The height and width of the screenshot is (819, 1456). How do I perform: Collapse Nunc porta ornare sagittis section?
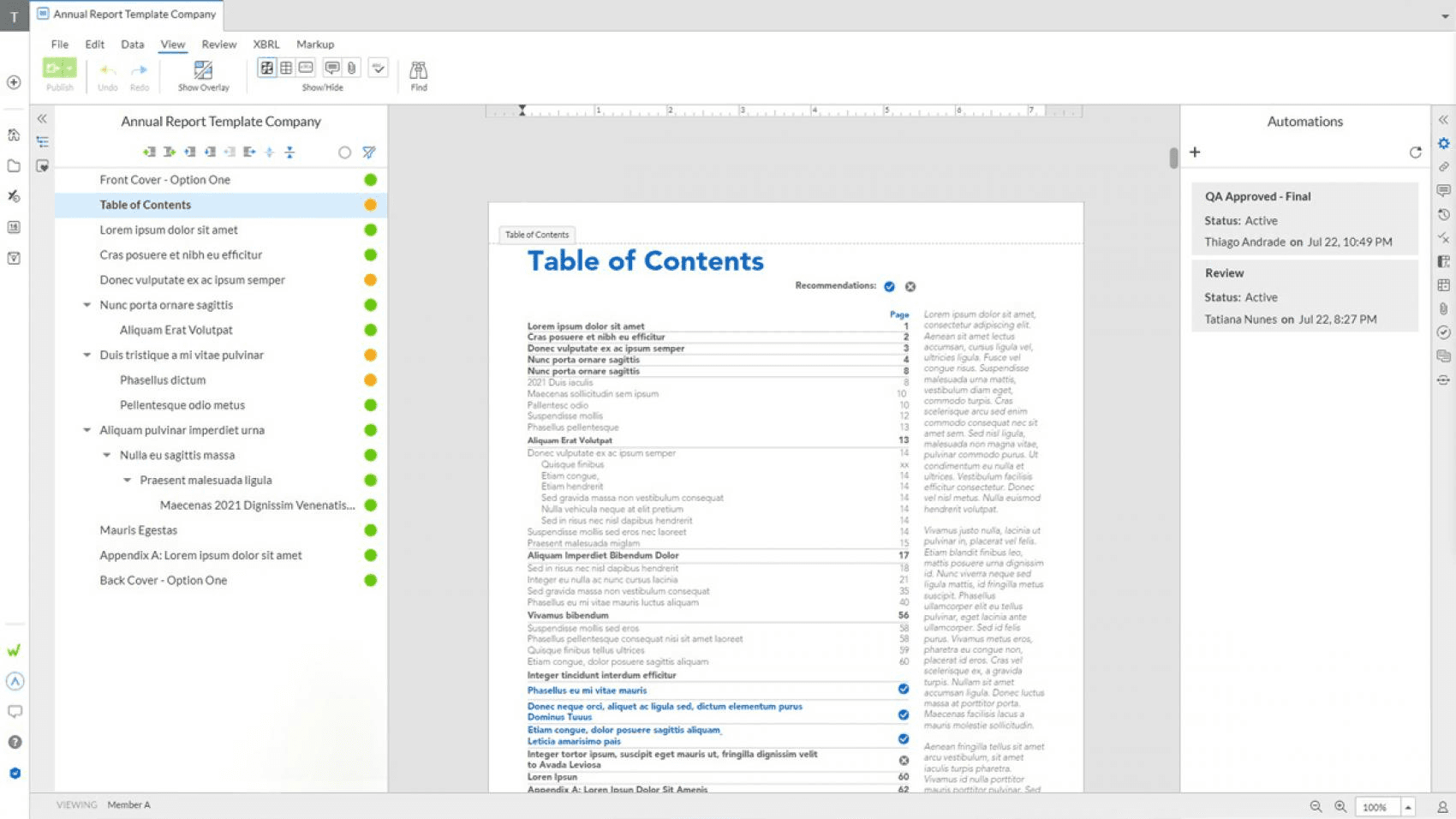87,305
